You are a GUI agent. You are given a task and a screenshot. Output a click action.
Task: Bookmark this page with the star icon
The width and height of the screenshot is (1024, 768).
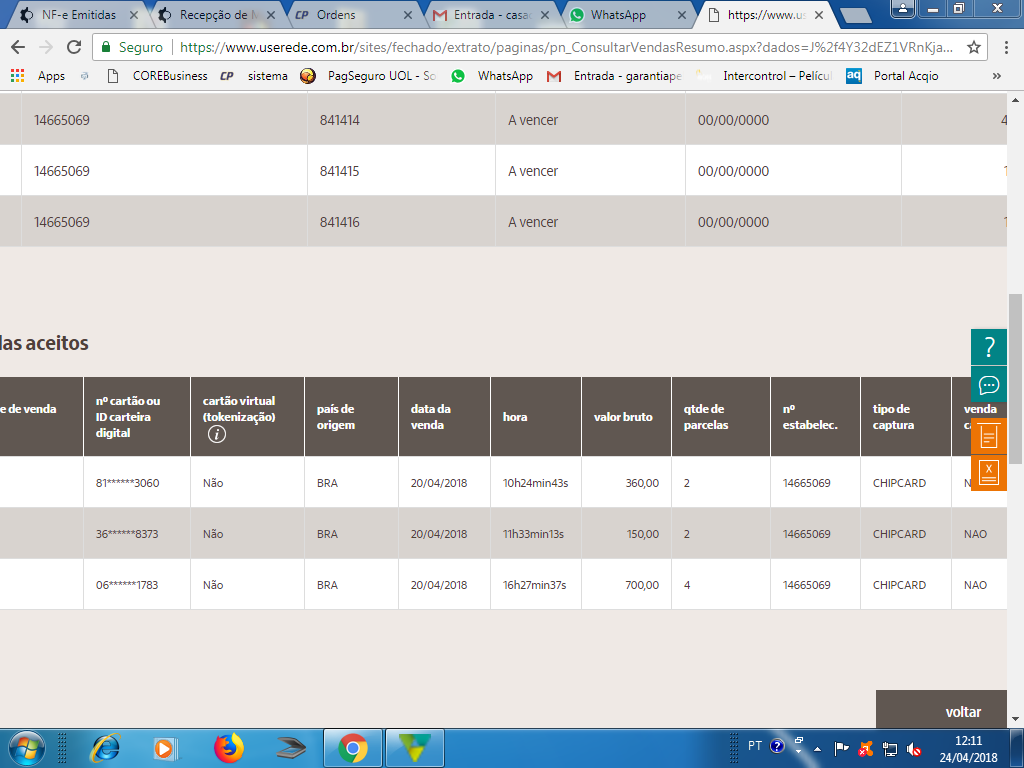[974, 47]
